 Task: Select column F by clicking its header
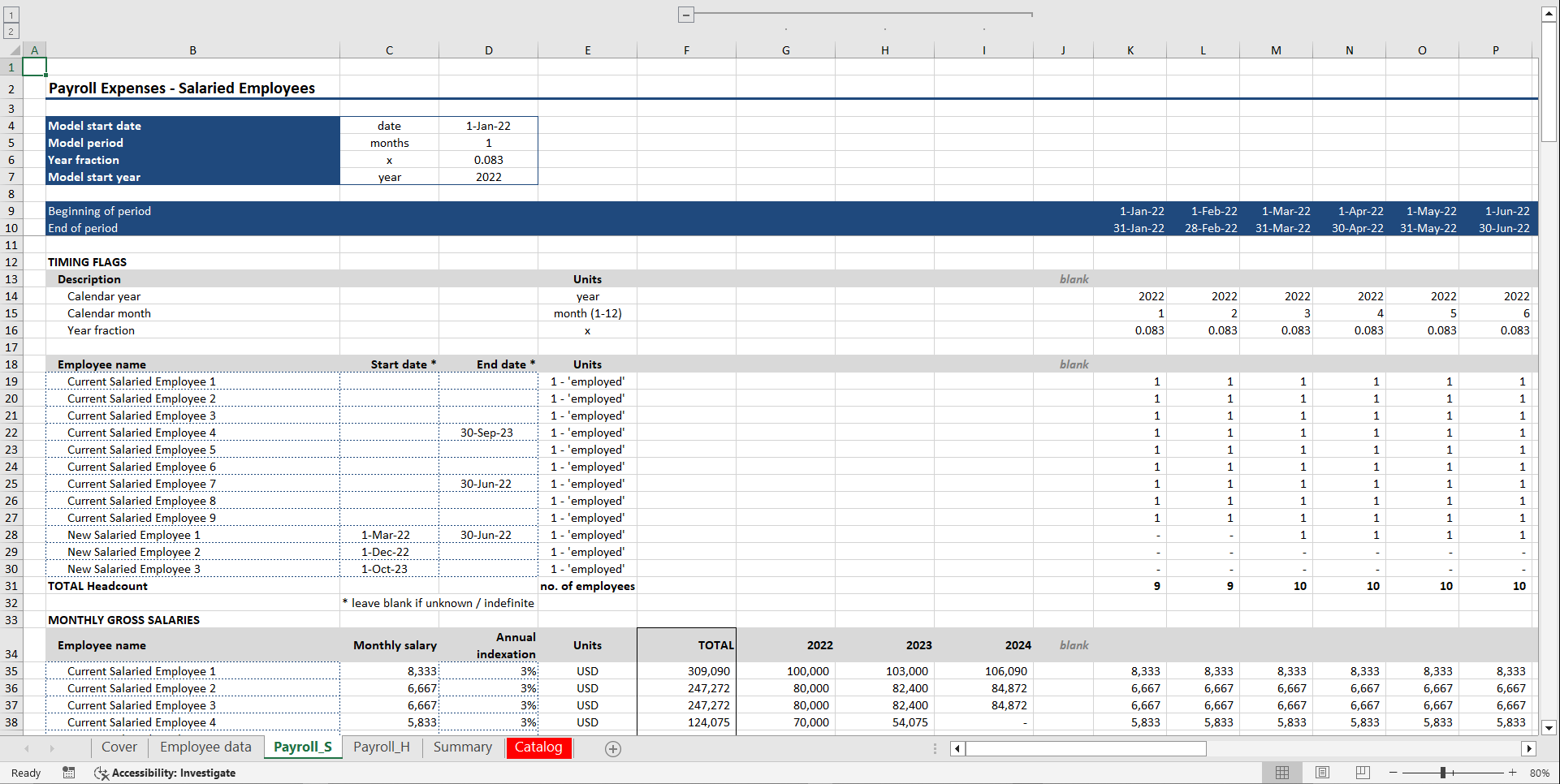pyautogui.click(x=686, y=50)
